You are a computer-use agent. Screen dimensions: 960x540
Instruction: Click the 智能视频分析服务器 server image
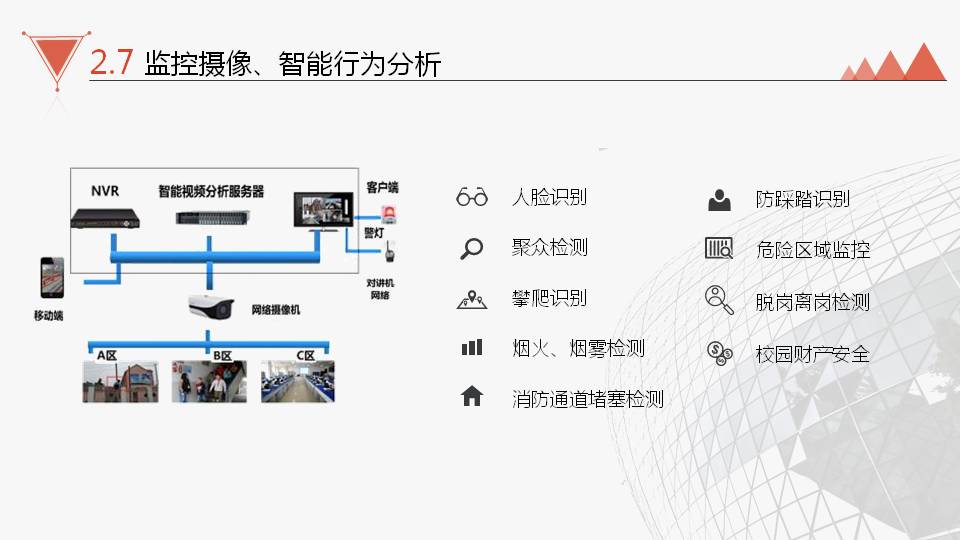coord(209,217)
